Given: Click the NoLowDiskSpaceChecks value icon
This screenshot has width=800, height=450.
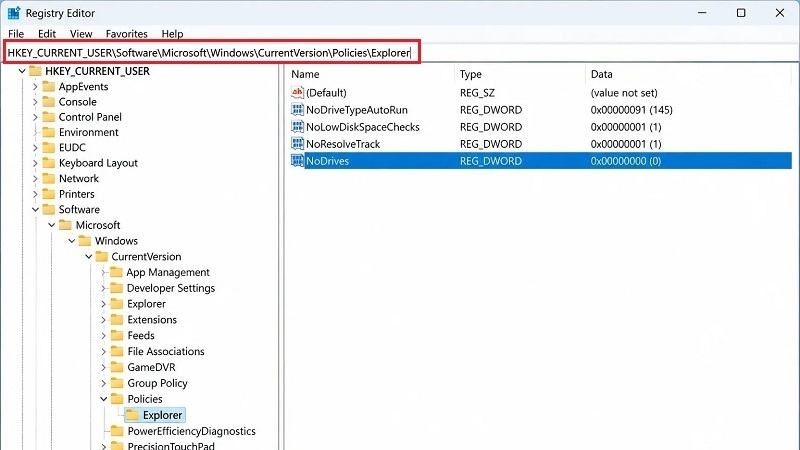Looking at the screenshot, I should click(x=297, y=127).
